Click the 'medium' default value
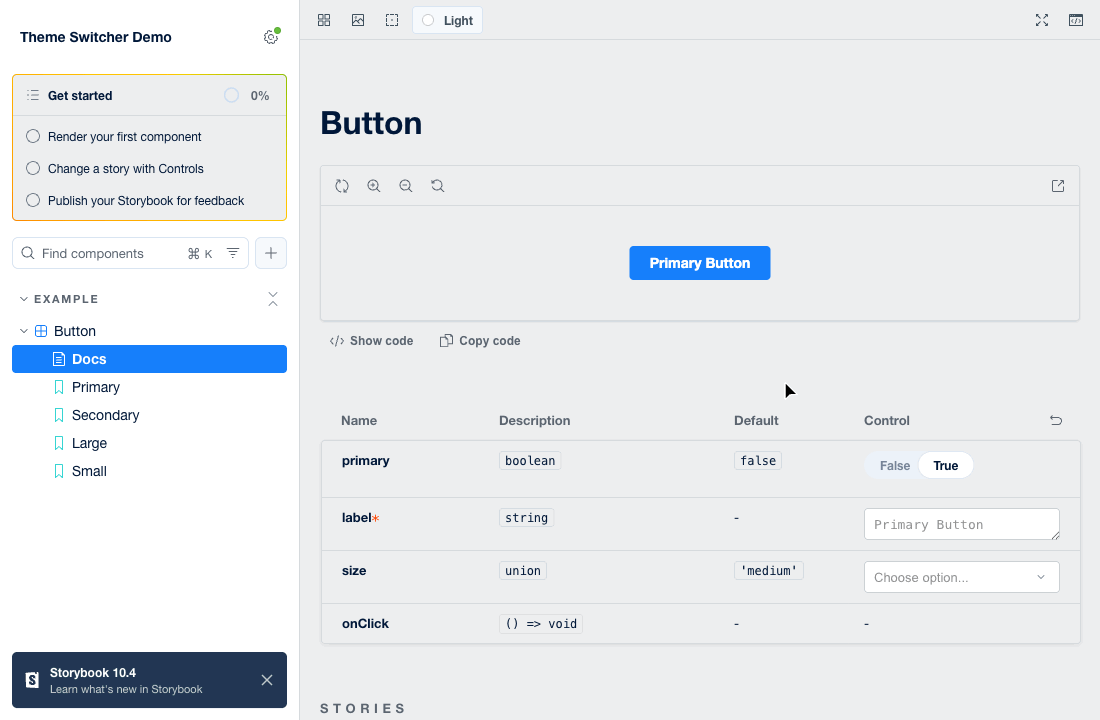This screenshot has width=1100, height=720. click(x=768, y=571)
